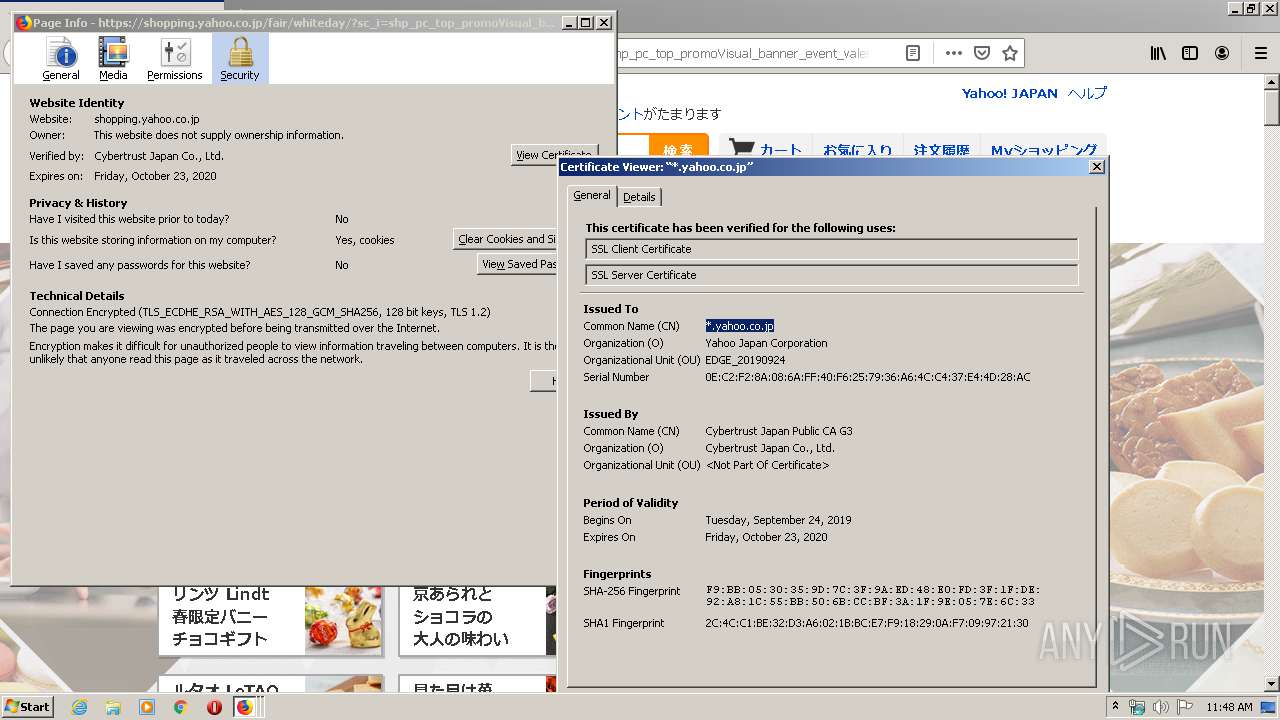Open the Media section of Page Info
The image size is (1280, 720).
coord(113,58)
